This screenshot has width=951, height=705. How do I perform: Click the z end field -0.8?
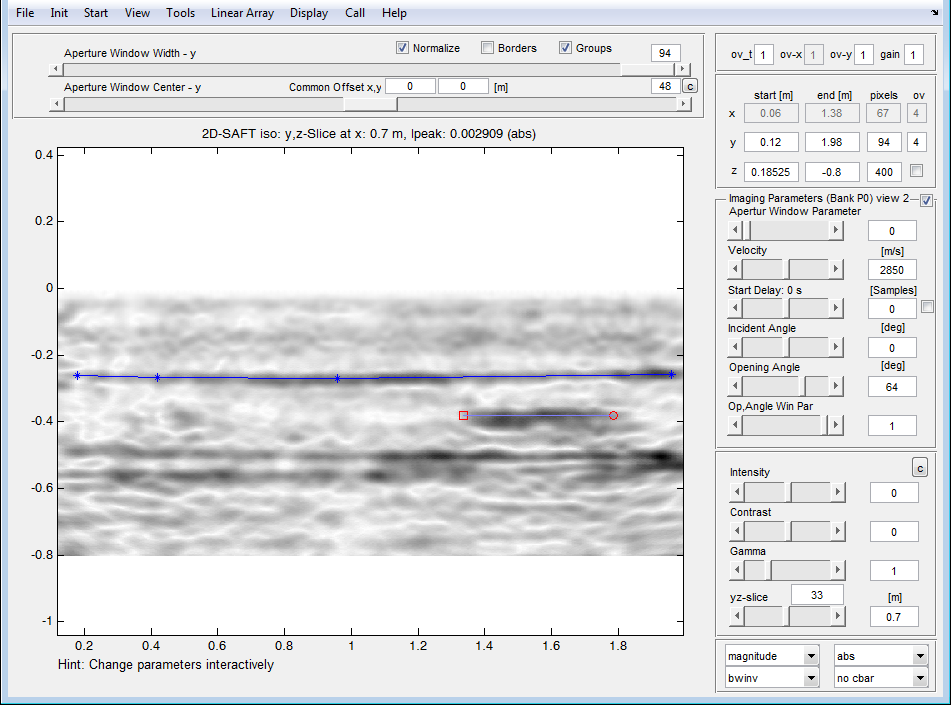[832, 172]
